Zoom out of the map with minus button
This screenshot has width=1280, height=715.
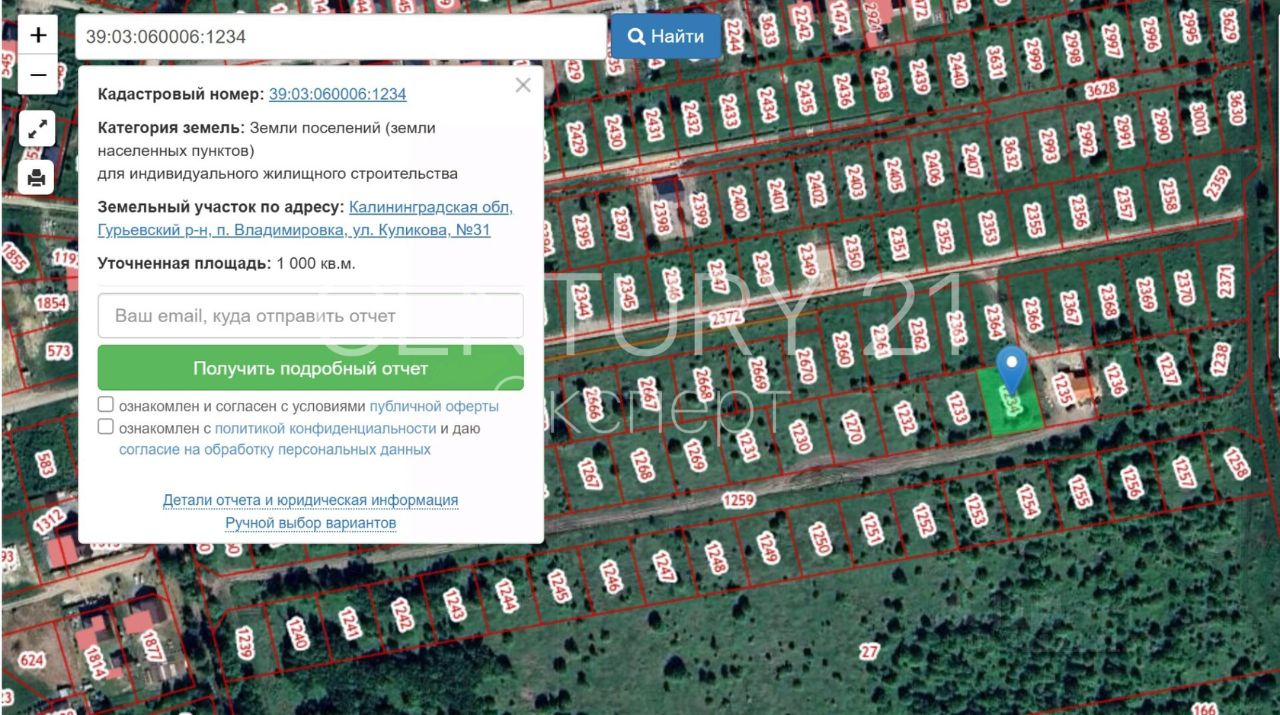pos(38,75)
